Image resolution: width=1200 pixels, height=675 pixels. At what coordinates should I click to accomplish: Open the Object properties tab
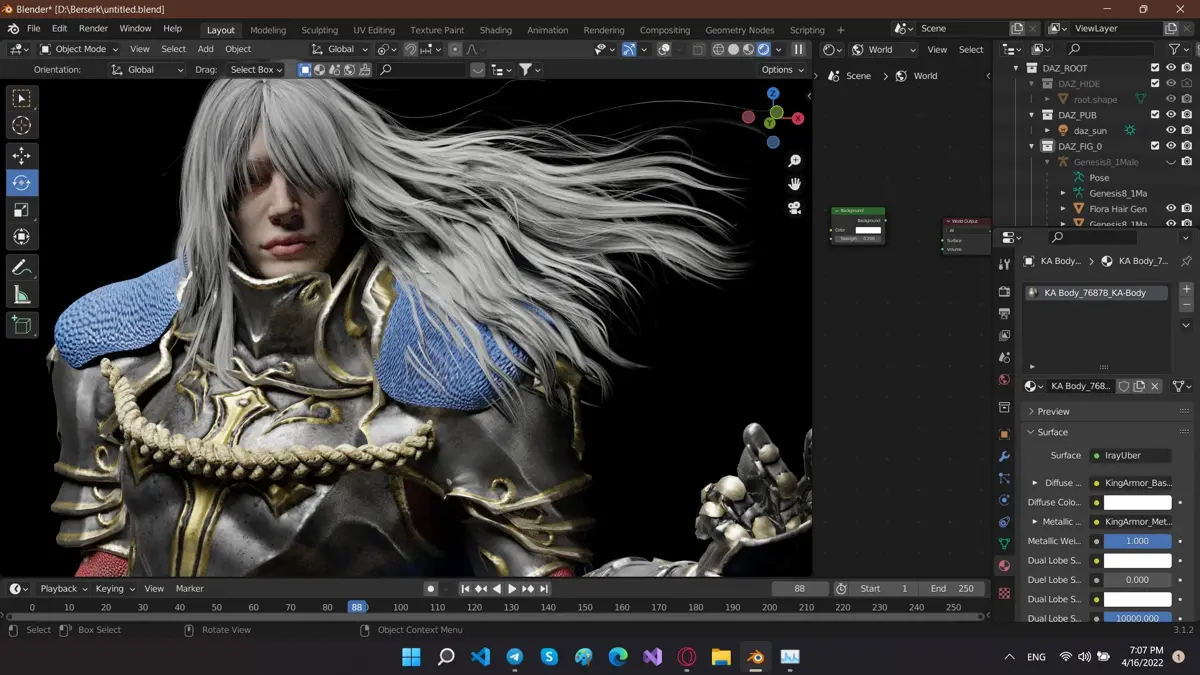tap(1004, 434)
